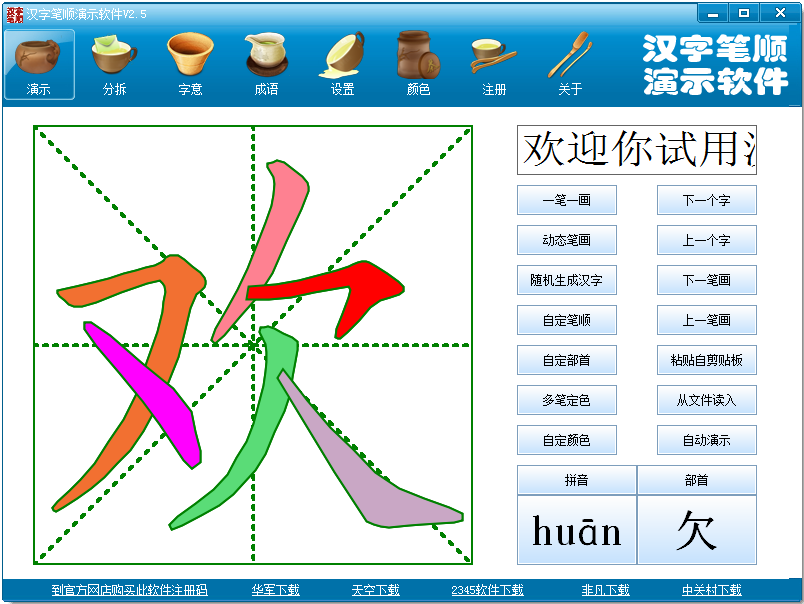Start 自动演示 automatic demonstration
Screen dimensions: 804x604
[706, 440]
